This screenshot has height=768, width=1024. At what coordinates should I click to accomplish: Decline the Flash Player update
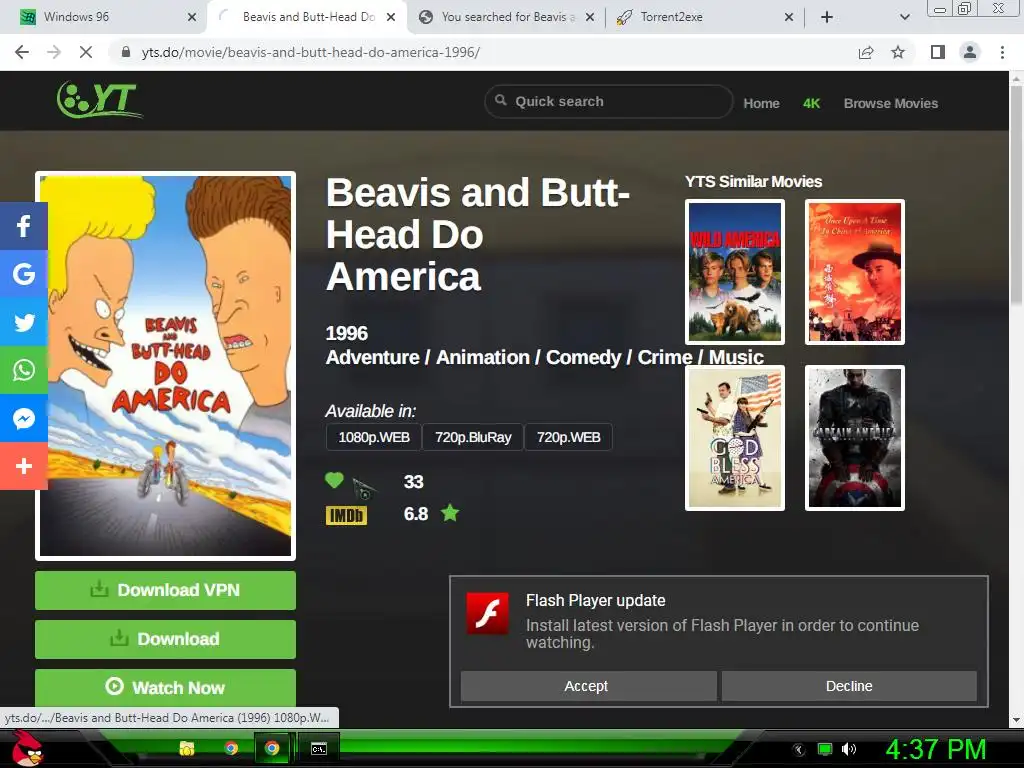tap(849, 686)
